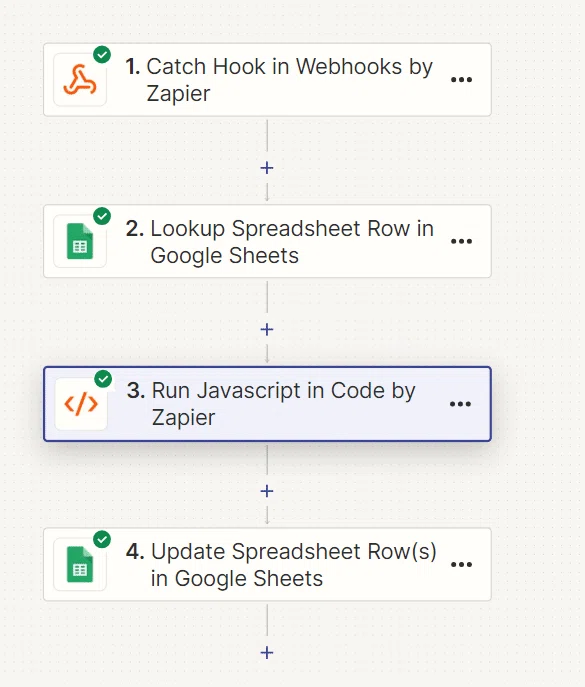Click the Google Sheets icon in step 4
Screen dimensions: 585x687
coord(80,564)
